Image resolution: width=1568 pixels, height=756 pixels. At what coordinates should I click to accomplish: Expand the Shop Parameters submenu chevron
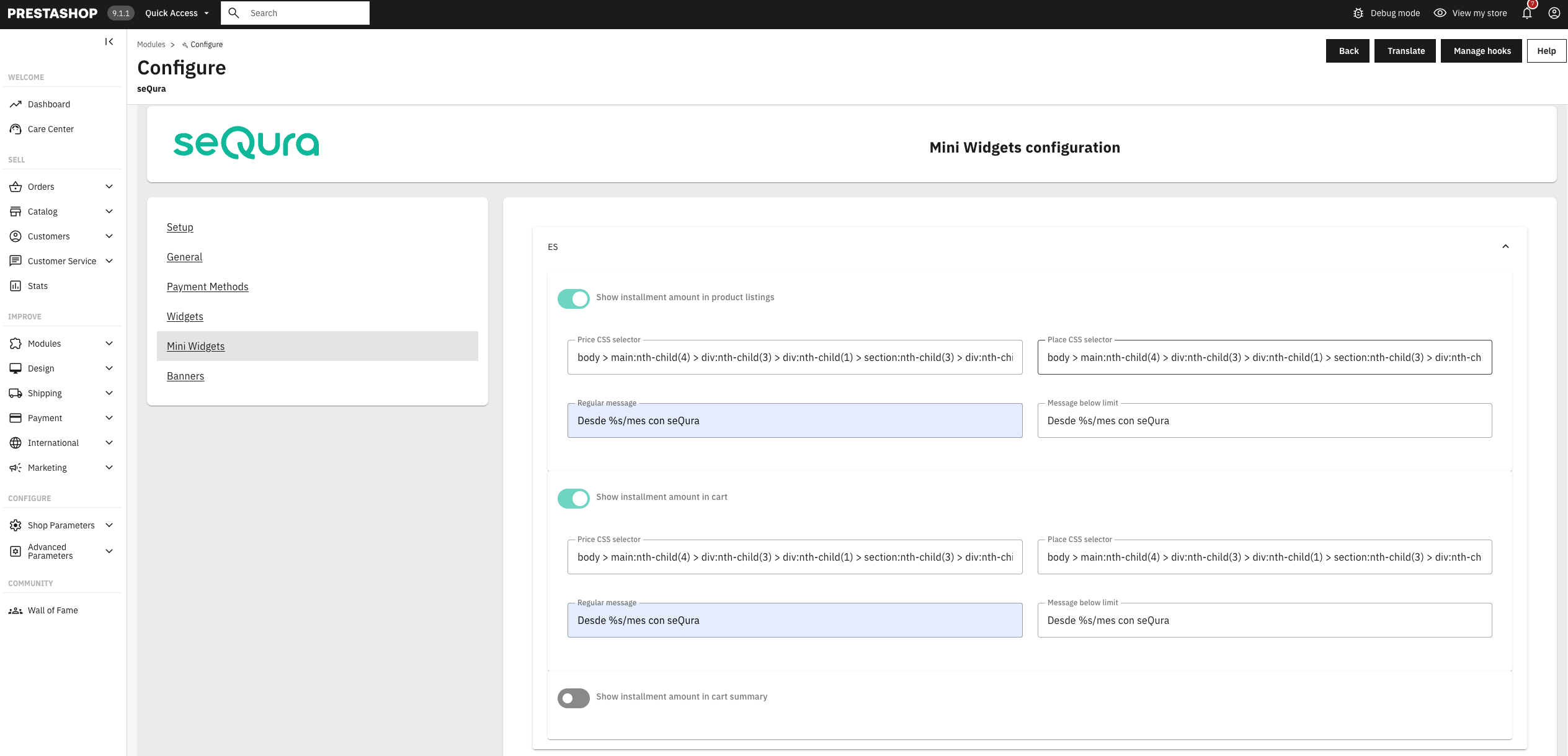(109, 525)
